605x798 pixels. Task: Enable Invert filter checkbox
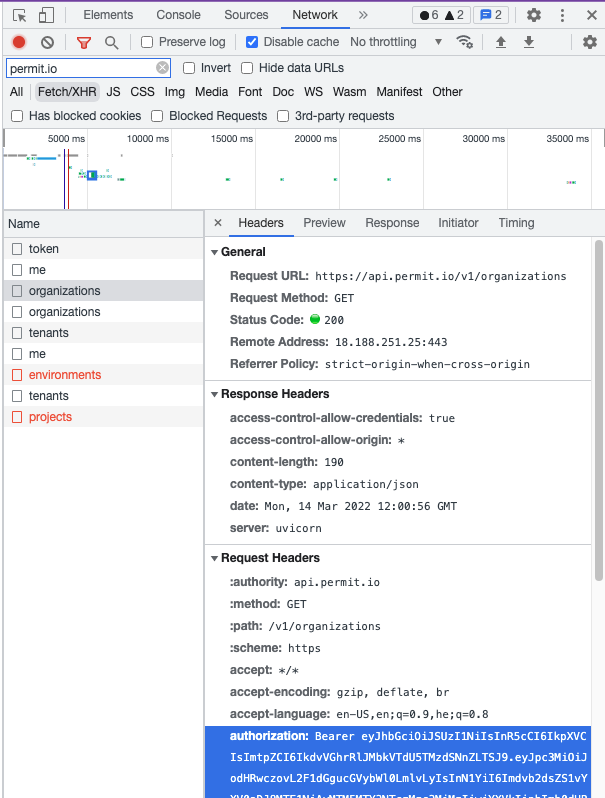click(189, 68)
